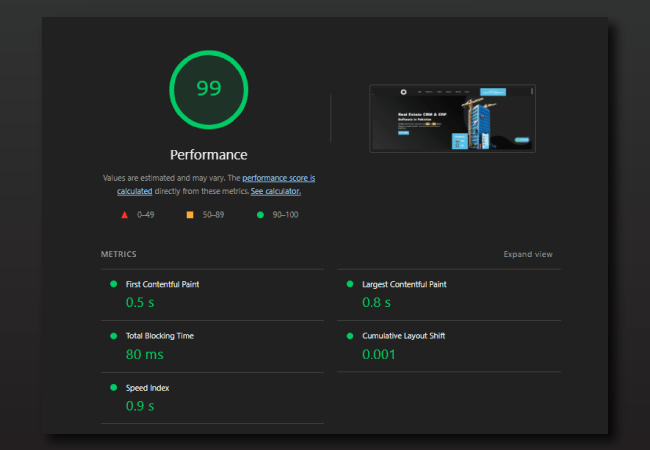Open the page screenshot thumbnail
The width and height of the screenshot is (650, 450).
[452, 118]
